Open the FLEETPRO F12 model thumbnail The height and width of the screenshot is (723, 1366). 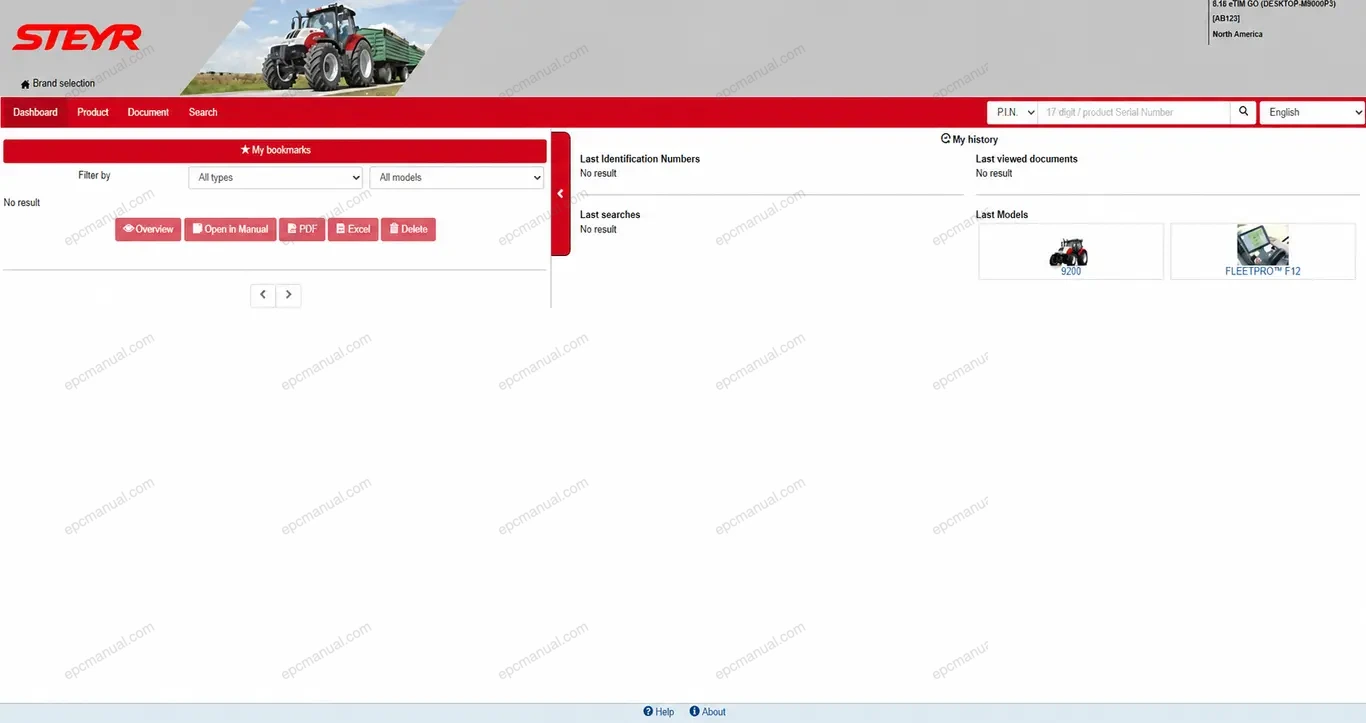point(1263,251)
